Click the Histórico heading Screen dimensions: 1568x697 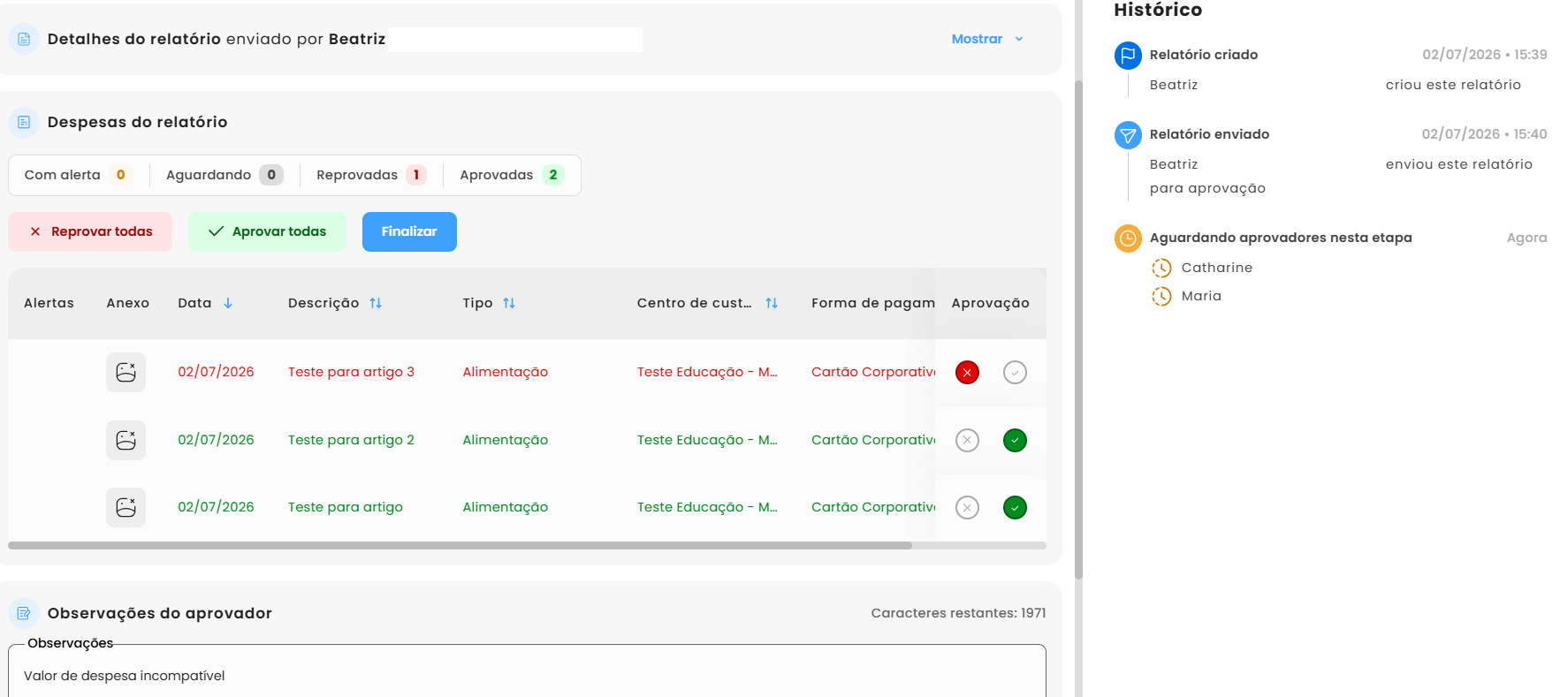(x=1158, y=11)
